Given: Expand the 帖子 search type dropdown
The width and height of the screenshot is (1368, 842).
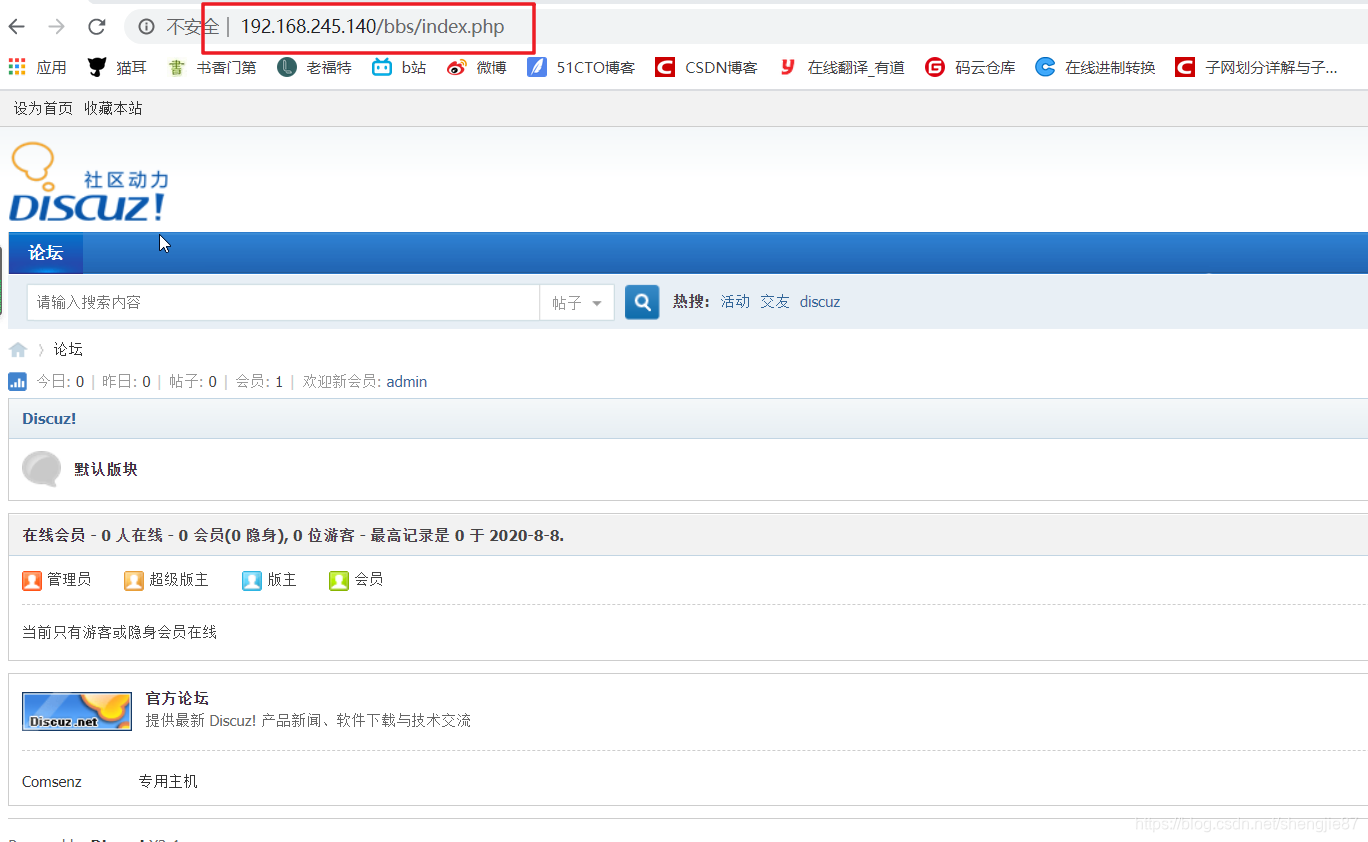Looking at the screenshot, I should [577, 302].
